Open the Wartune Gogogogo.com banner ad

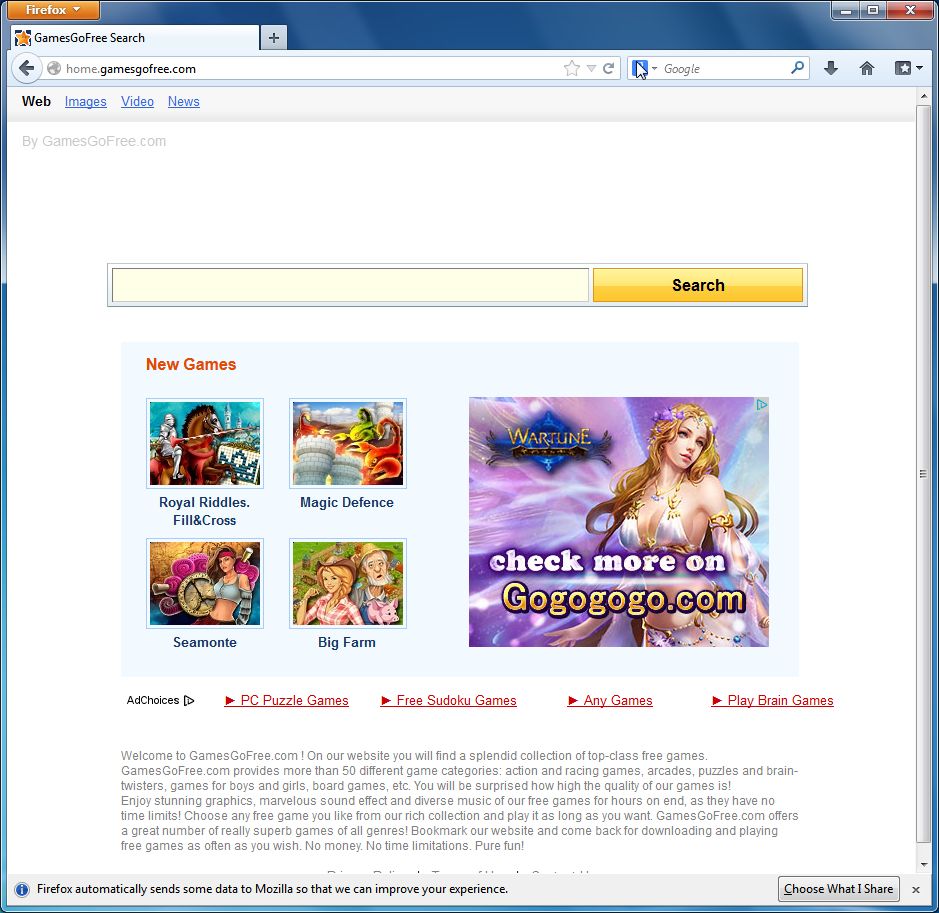click(x=619, y=521)
